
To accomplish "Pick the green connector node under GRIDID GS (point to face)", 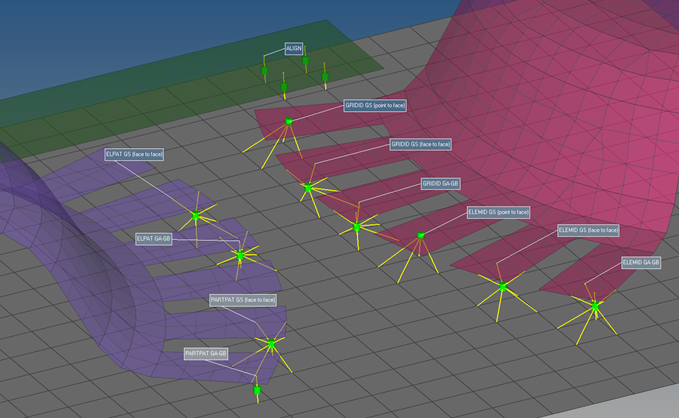I will (x=289, y=121).
